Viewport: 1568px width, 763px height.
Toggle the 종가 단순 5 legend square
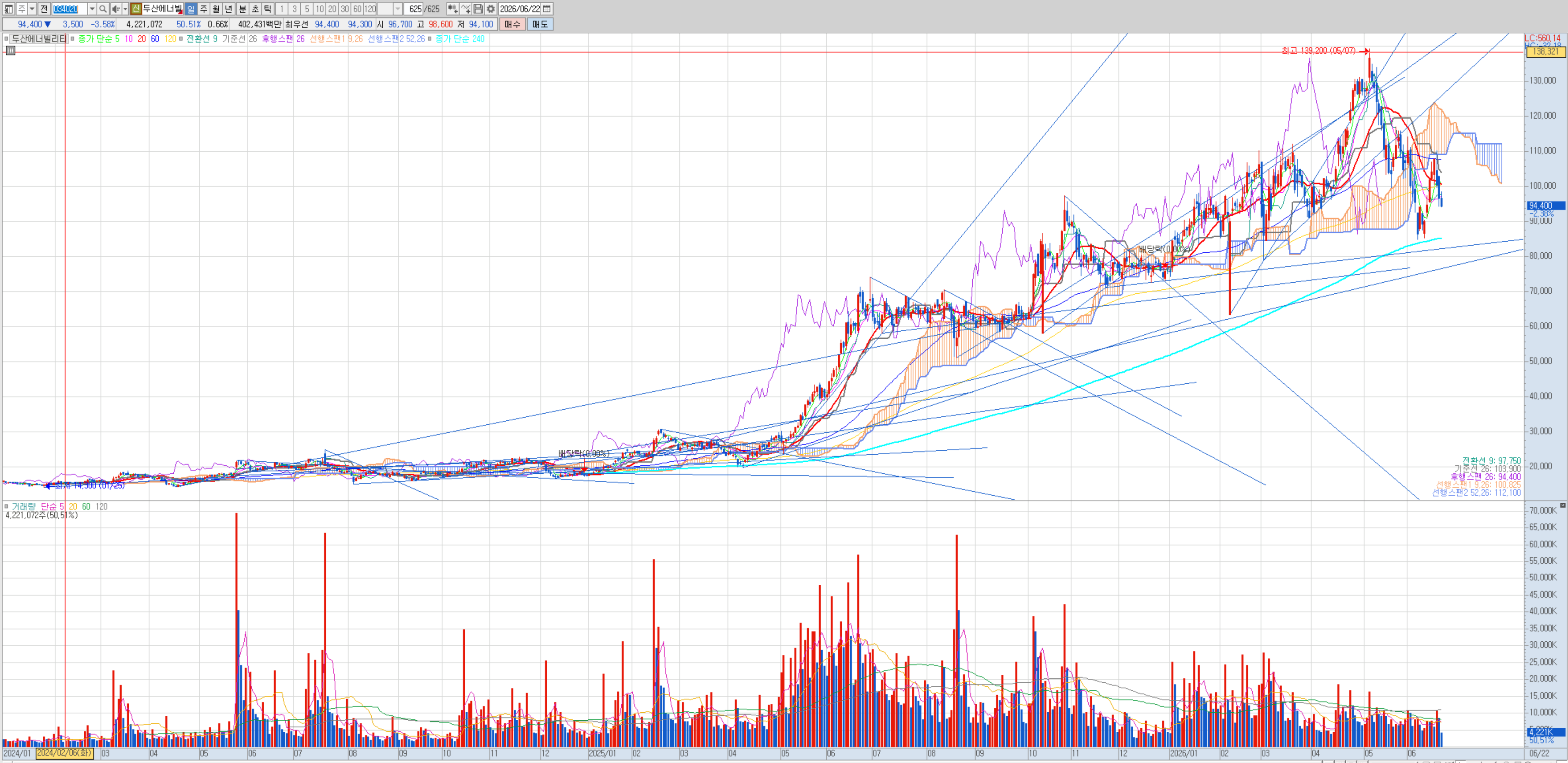click(x=72, y=39)
